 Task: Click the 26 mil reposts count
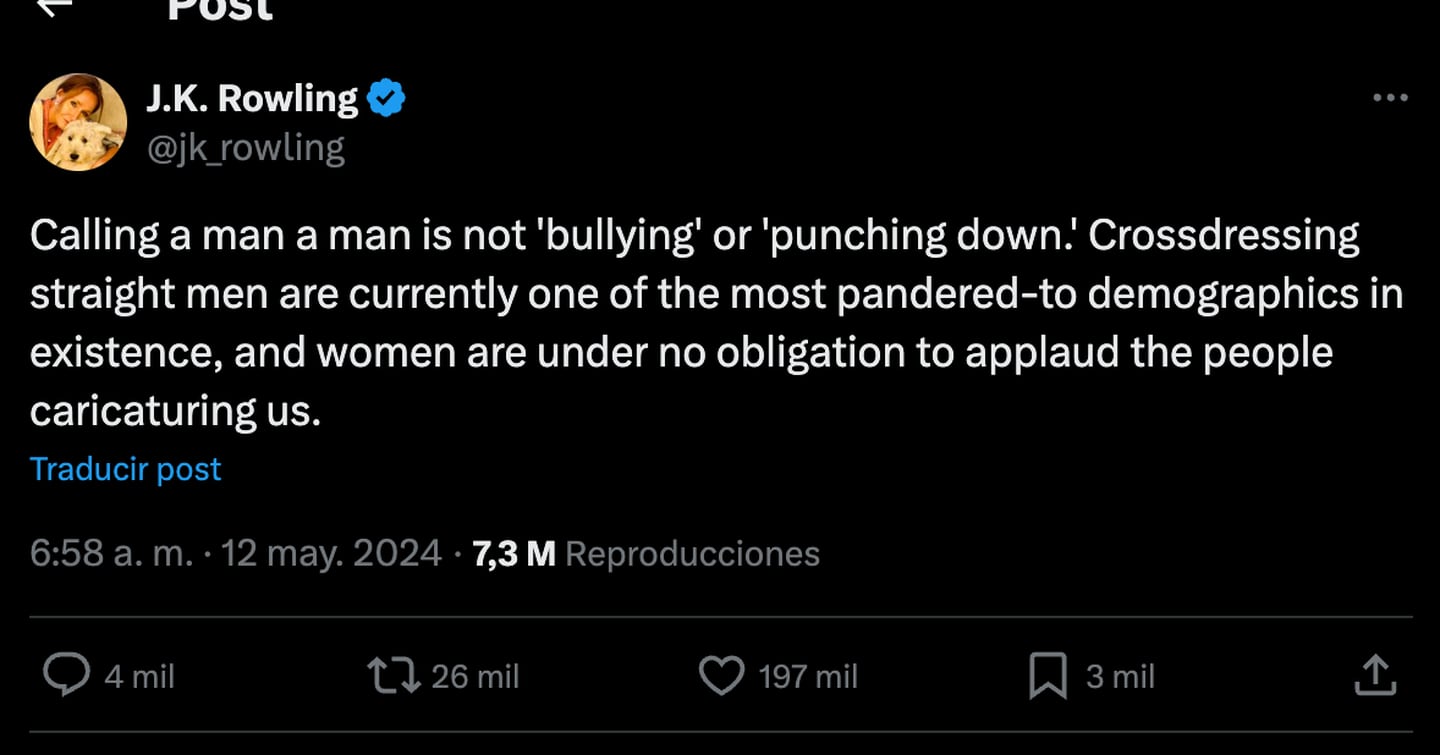point(475,677)
